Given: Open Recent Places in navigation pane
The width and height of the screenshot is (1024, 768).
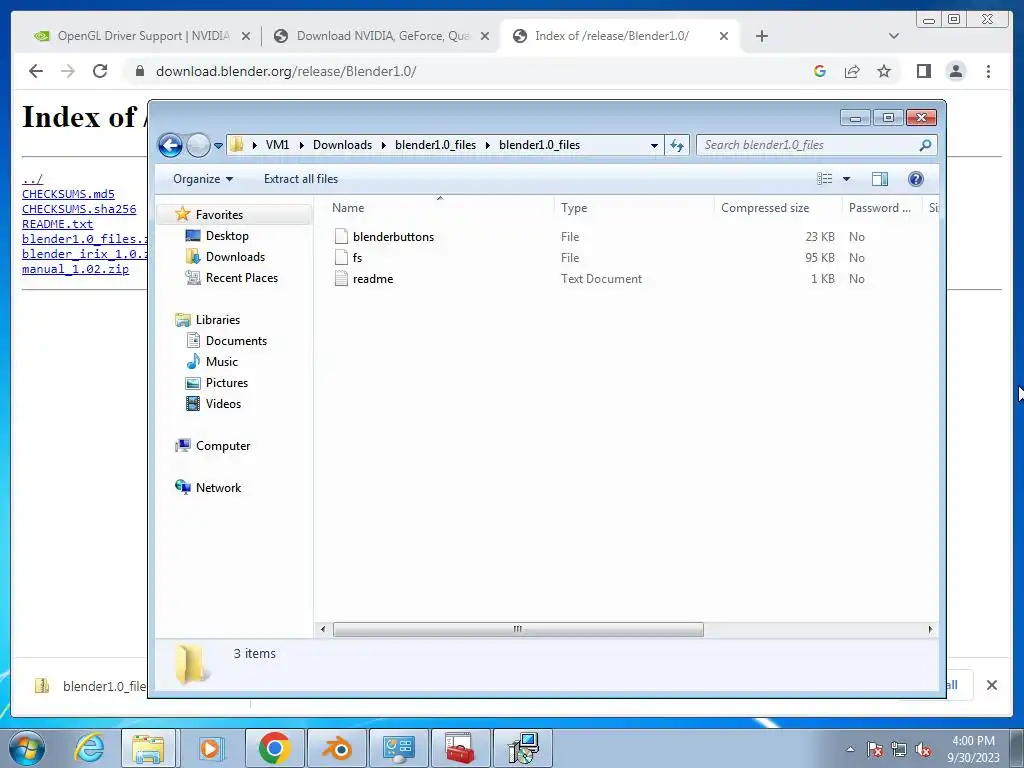Looking at the screenshot, I should coord(242,278).
